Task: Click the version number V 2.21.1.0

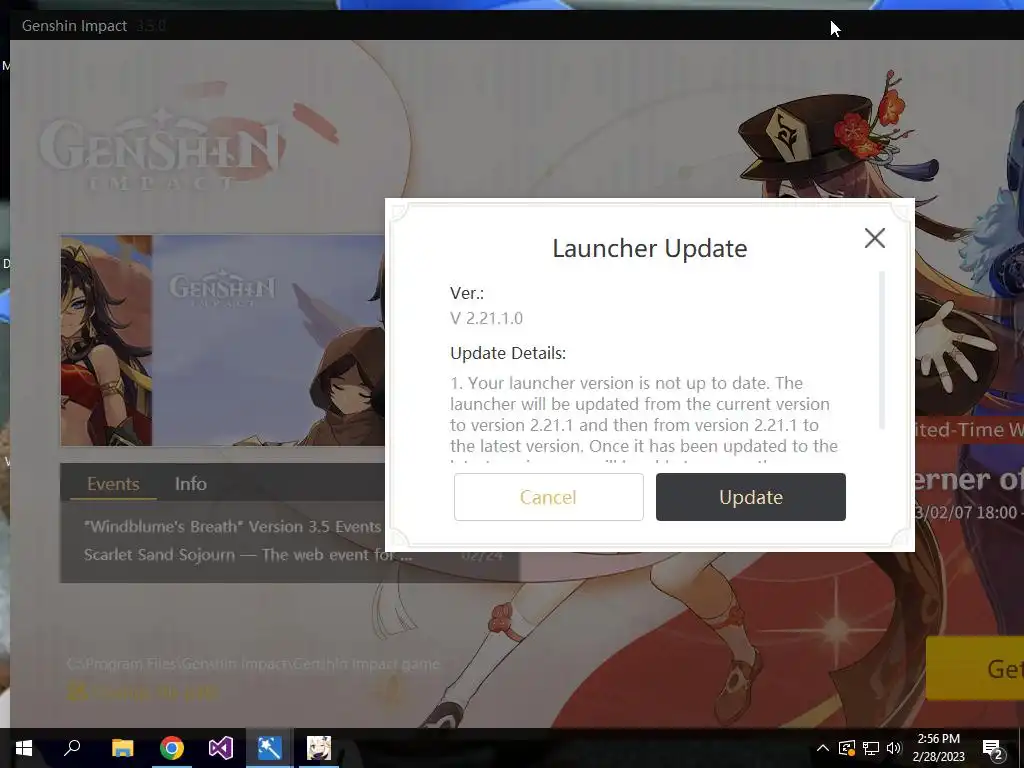Action: click(x=487, y=318)
